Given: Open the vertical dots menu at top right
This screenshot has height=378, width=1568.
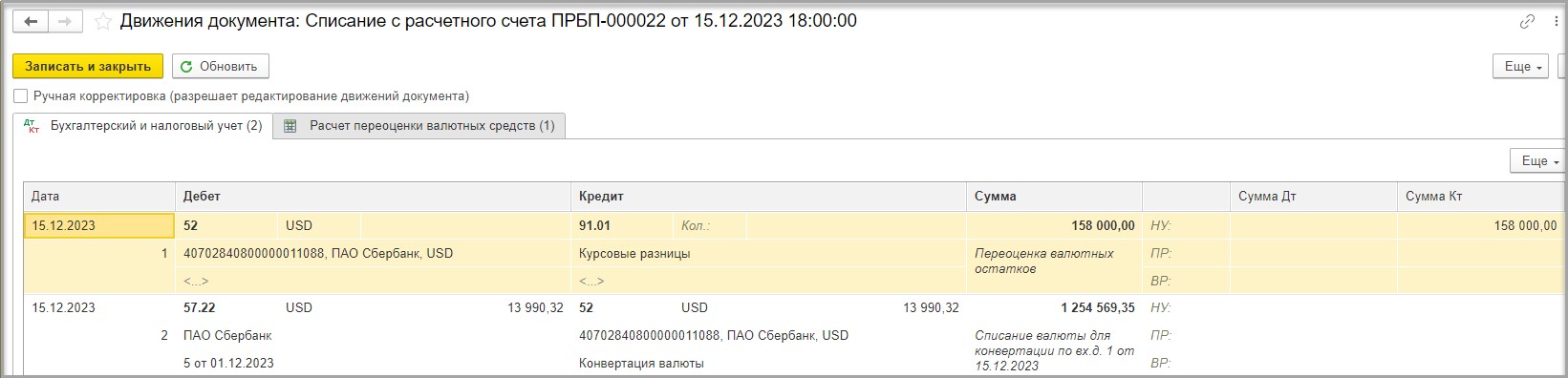Looking at the screenshot, I should [x=1555, y=21].
